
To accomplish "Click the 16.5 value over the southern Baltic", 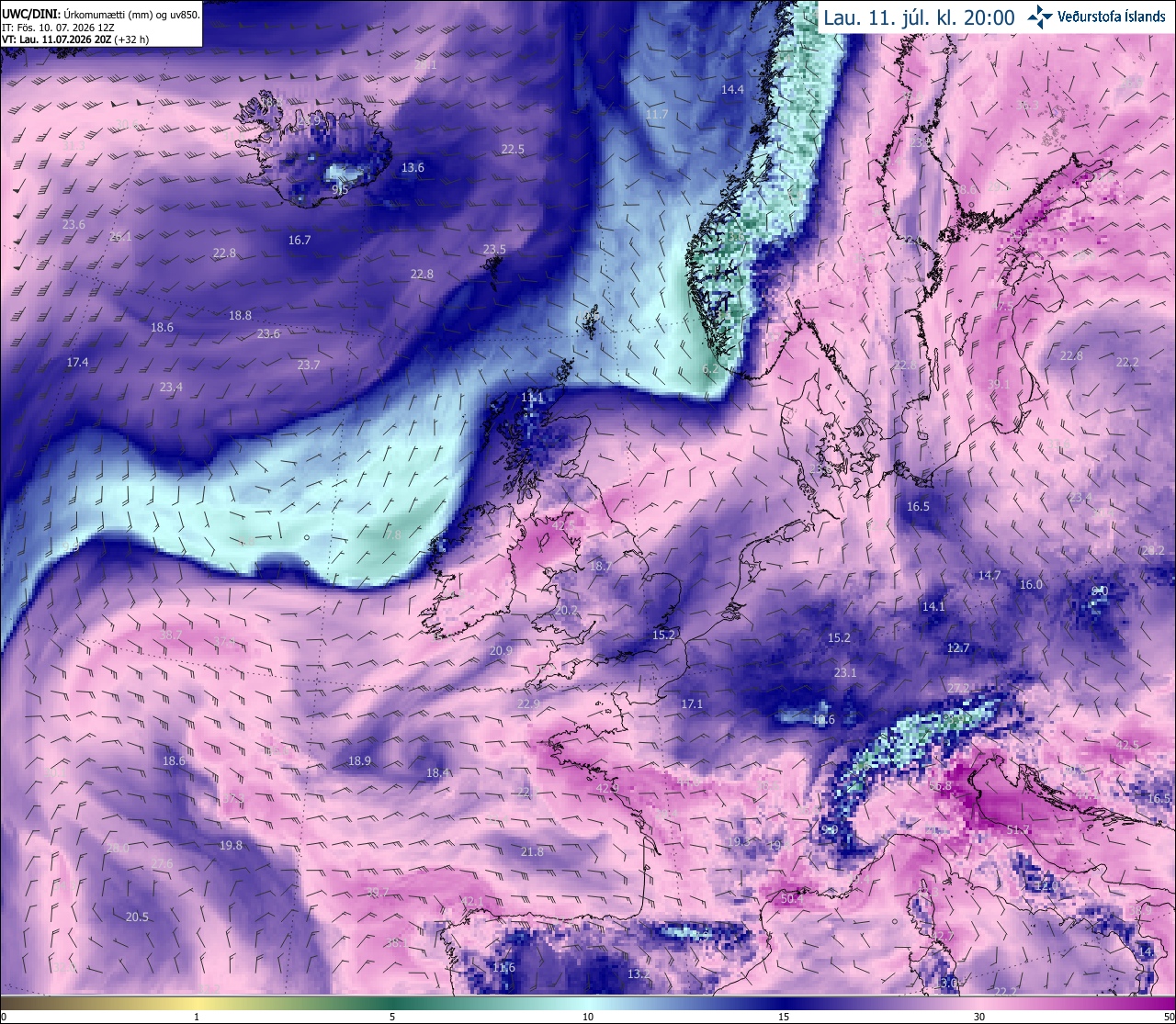I will tap(918, 506).
